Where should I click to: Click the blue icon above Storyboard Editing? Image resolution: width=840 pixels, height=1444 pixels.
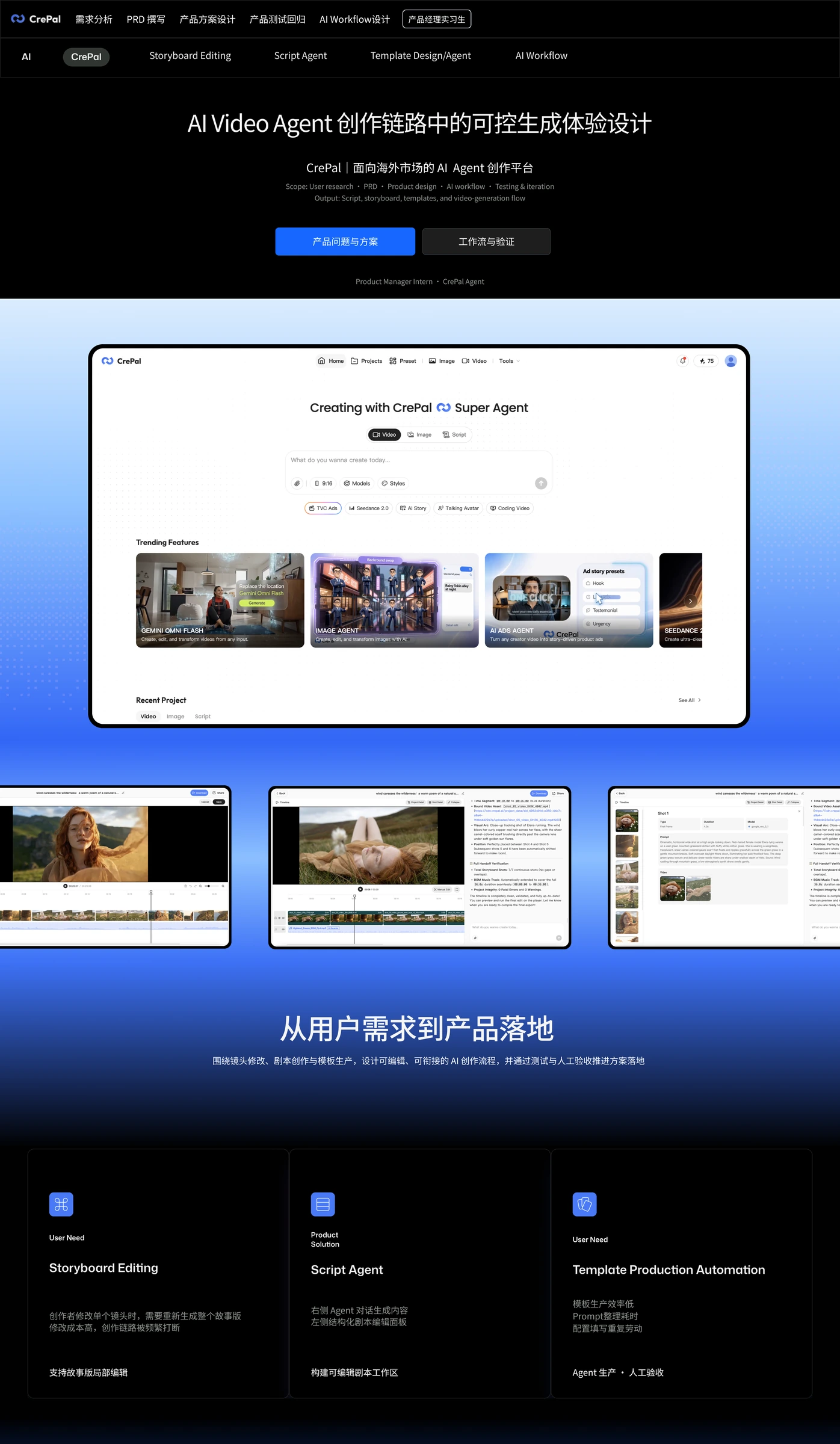[61, 1204]
